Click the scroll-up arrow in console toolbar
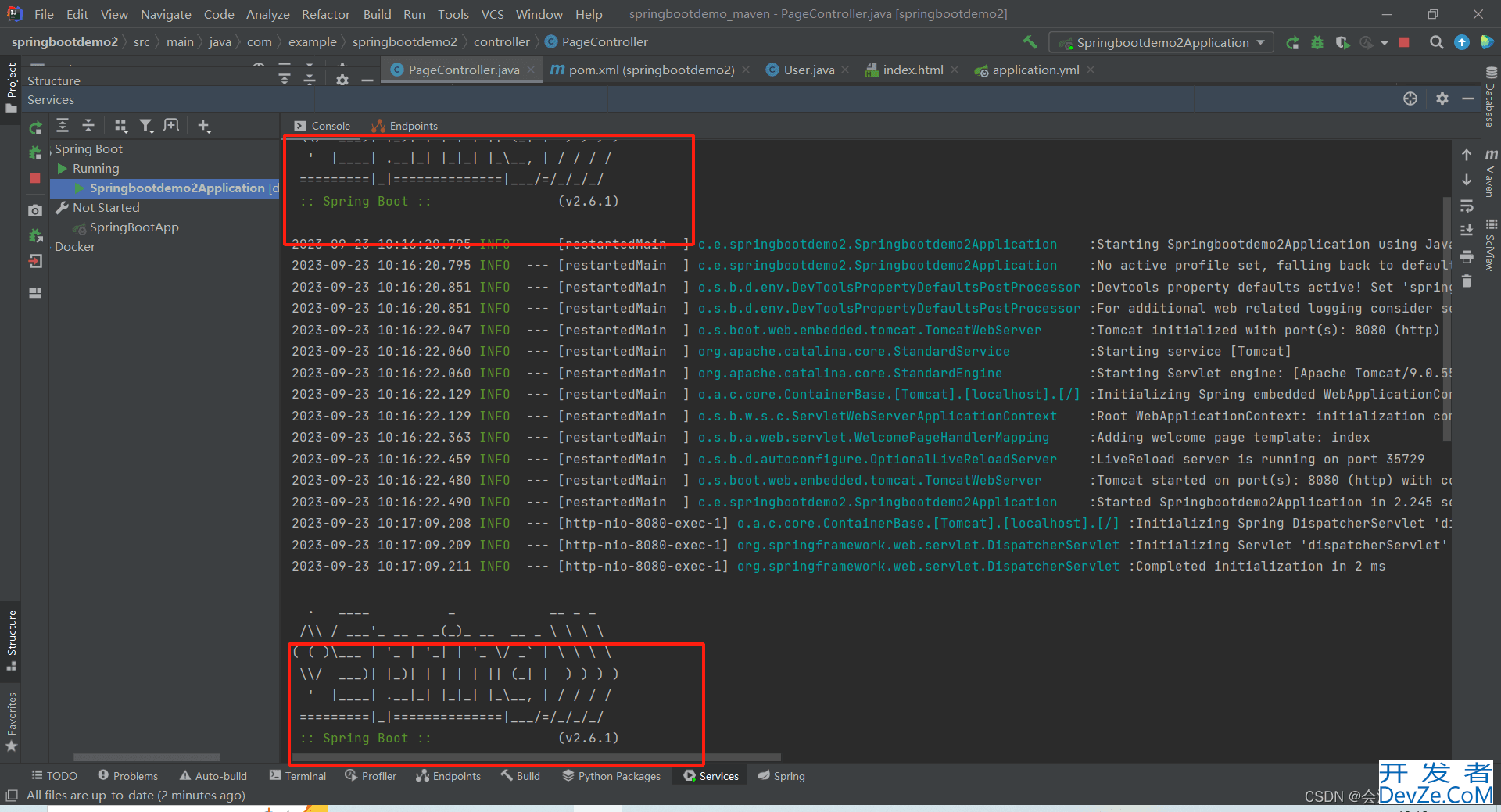The height and width of the screenshot is (812, 1501). point(1467,155)
